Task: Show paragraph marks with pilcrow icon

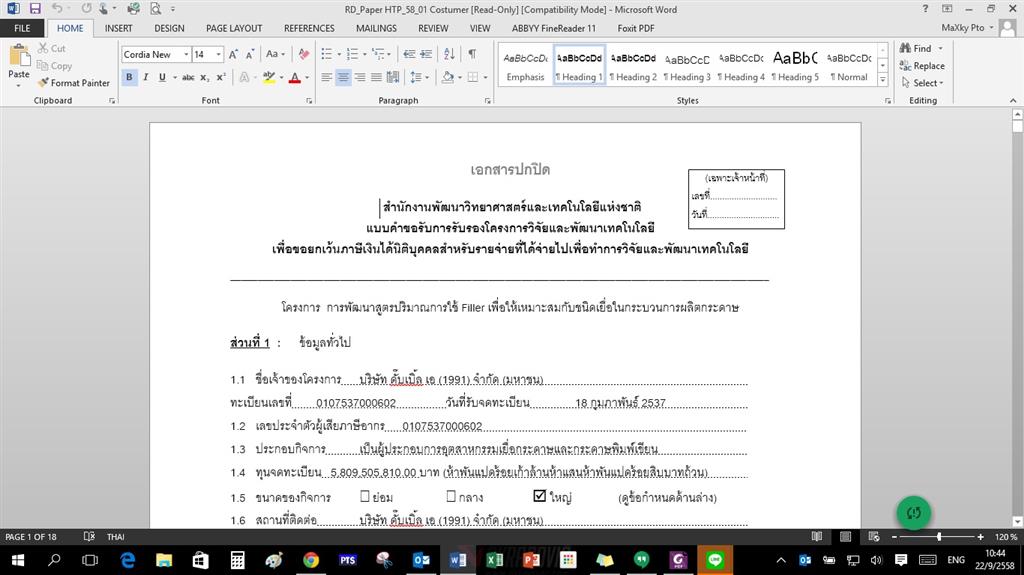Action: tap(472, 54)
